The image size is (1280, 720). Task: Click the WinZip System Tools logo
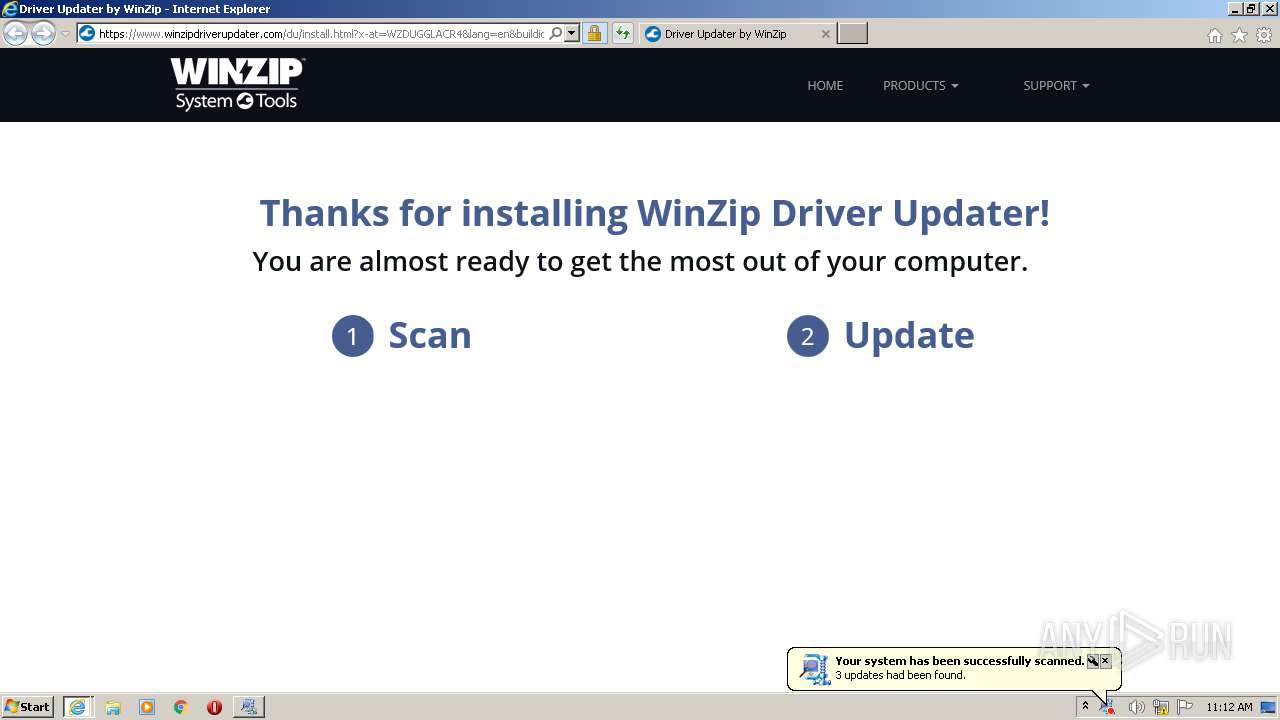click(237, 84)
